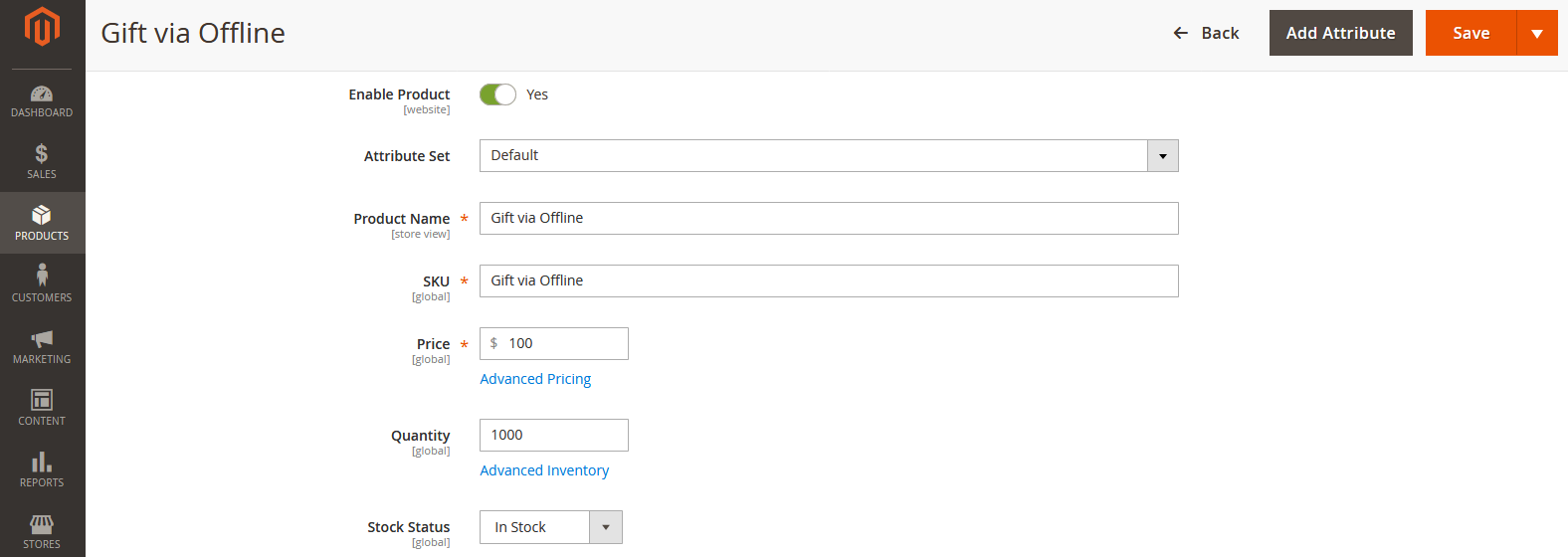The width and height of the screenshot is (1568, 557).
Task: Toggle the Enable Product switch
Action: click(x=497, y=94)
